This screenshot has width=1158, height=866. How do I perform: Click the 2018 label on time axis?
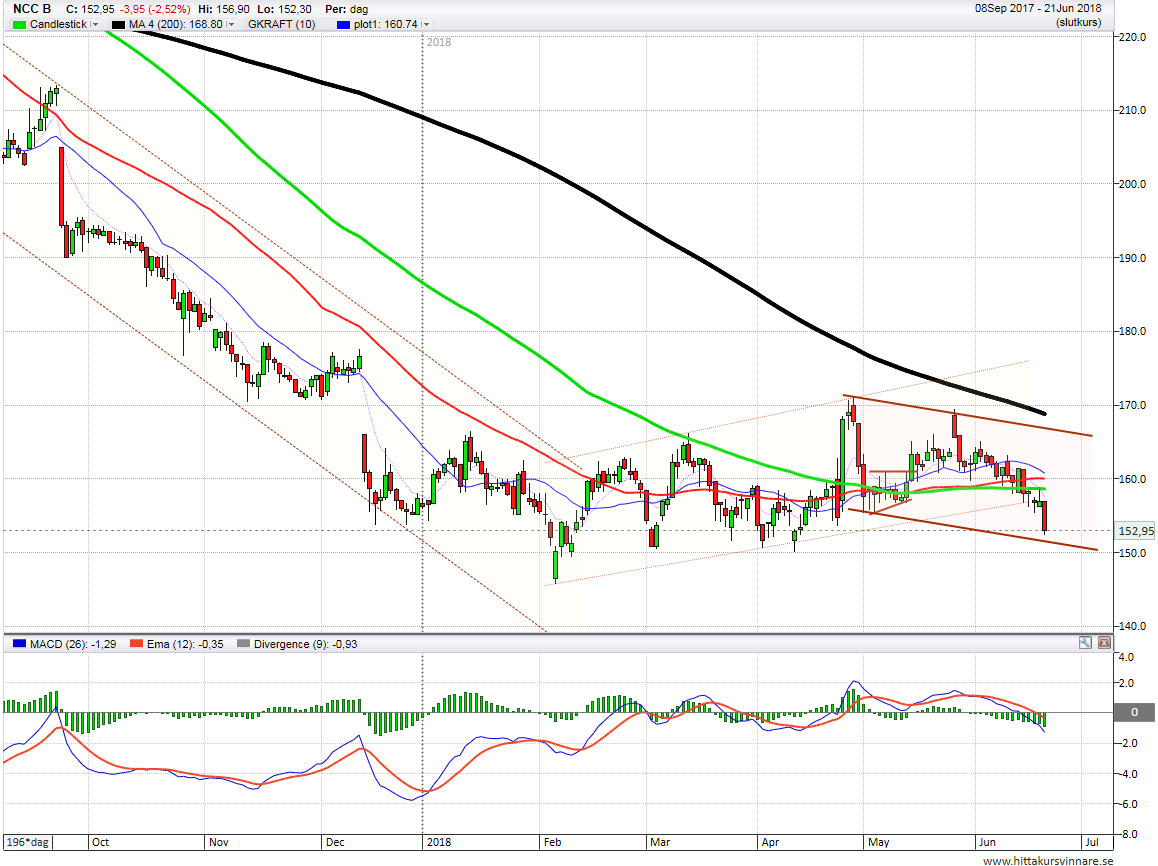point(439,842)
